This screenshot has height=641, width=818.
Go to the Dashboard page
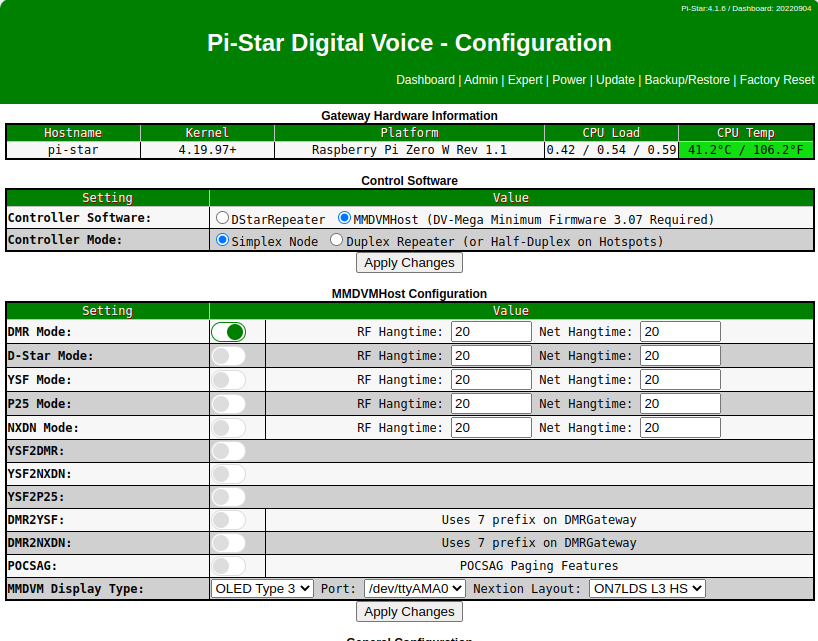point(425,80)
